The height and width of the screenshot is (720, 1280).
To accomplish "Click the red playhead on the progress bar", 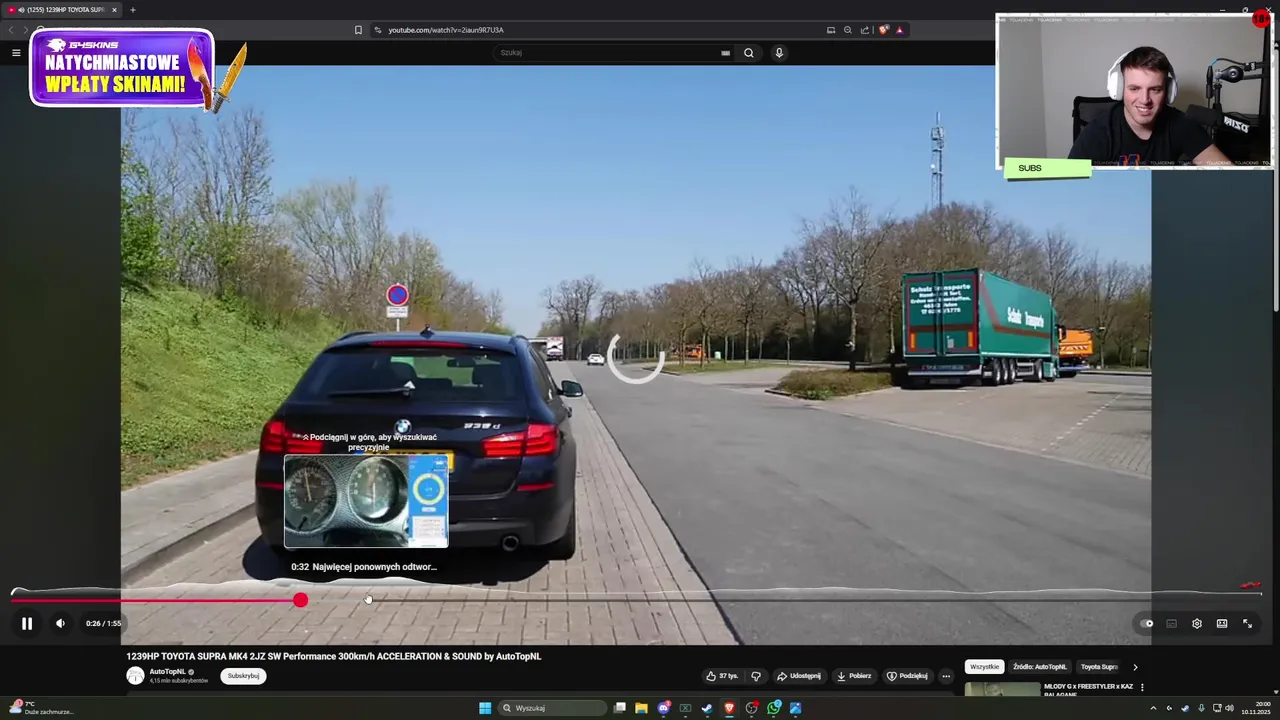I will point(300,600).
